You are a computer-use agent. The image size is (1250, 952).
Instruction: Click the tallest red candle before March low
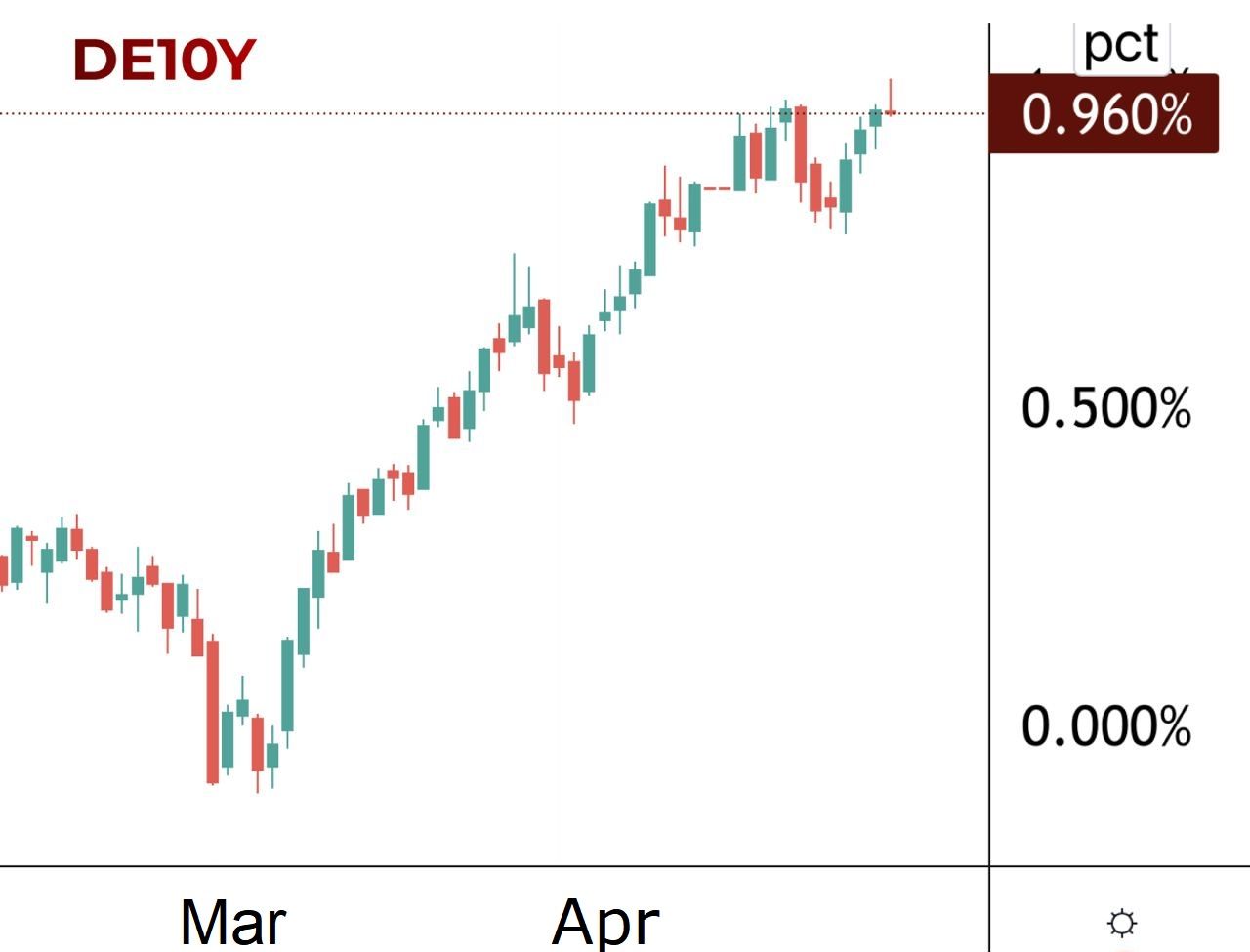[212, 711]
